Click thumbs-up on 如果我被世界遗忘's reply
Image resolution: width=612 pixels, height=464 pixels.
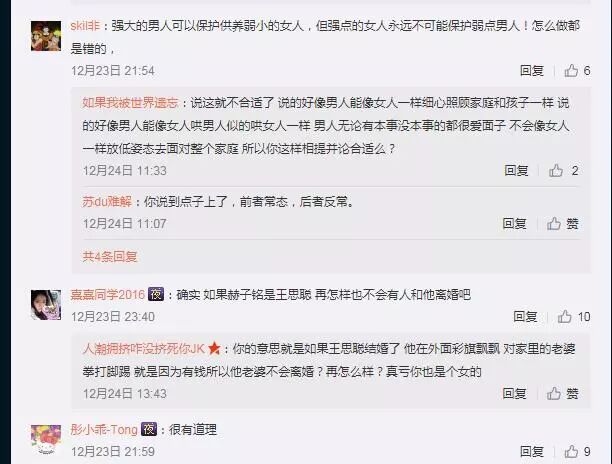pyautogui.click(x=563, y=171)
